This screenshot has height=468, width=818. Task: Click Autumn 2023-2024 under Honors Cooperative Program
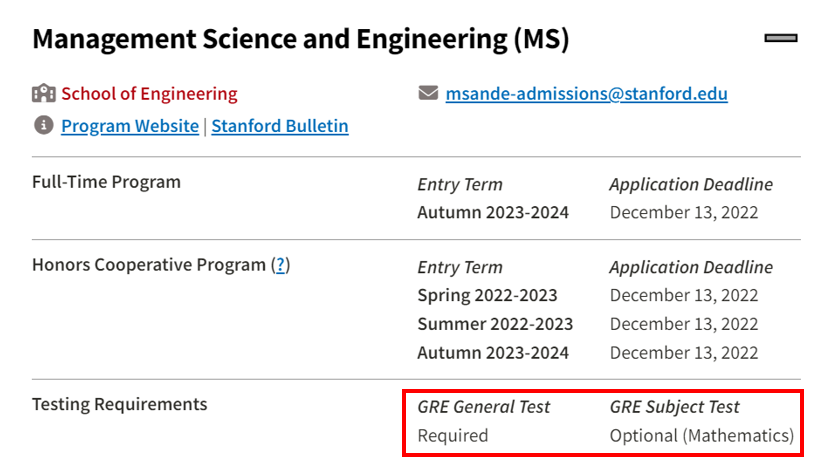click(493, 353)
